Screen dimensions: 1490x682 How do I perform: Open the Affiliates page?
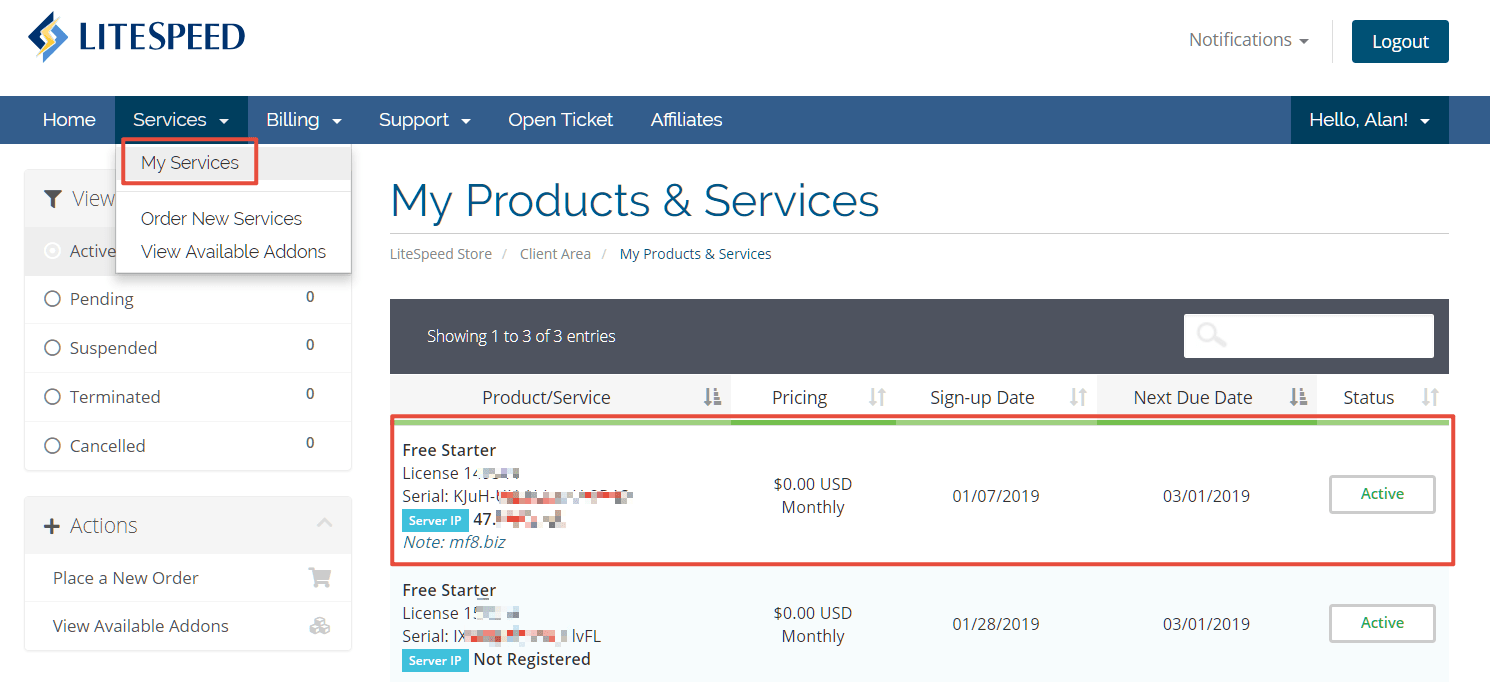[x=686, y=120]
